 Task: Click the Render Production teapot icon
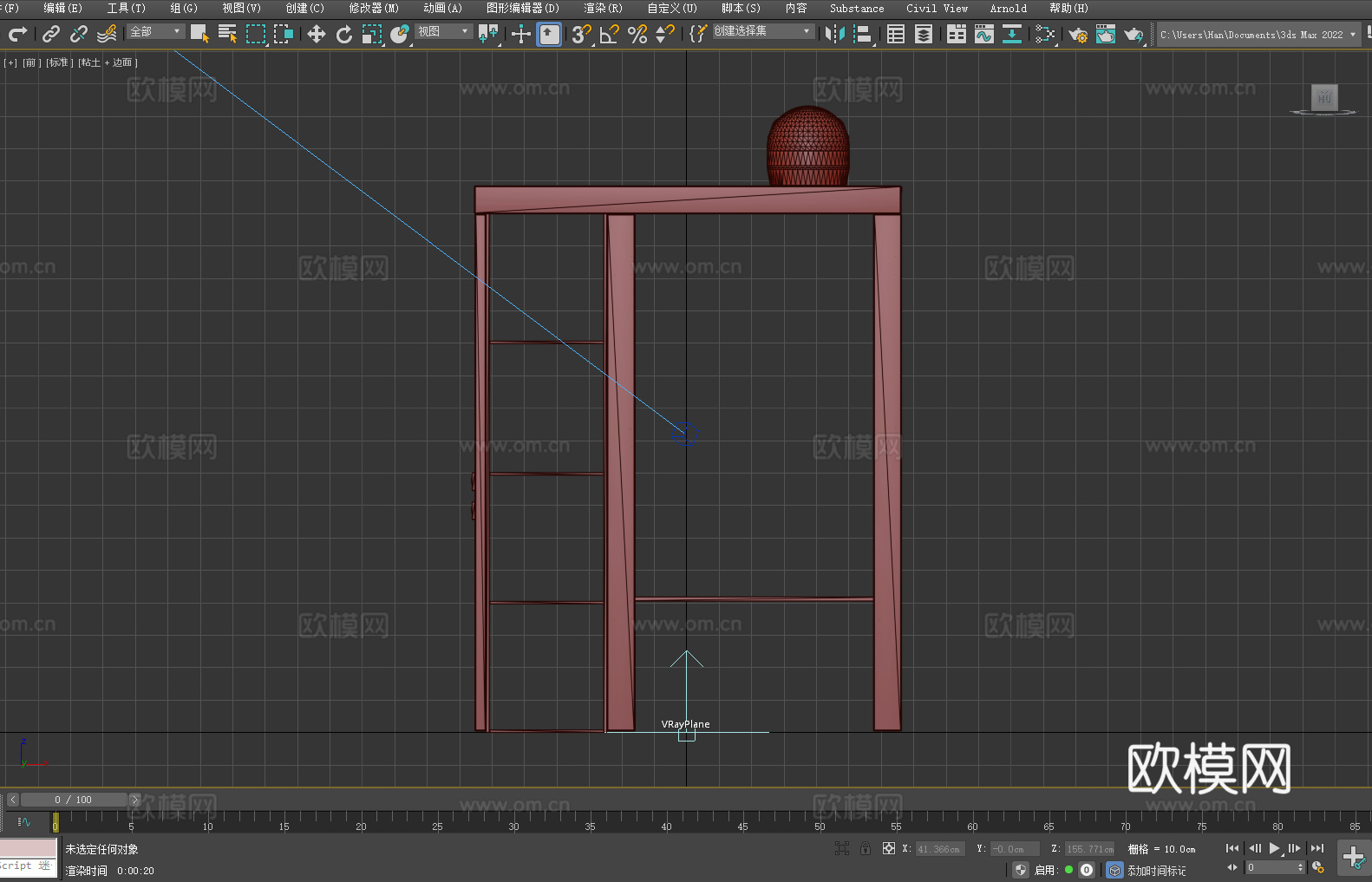1134,34
